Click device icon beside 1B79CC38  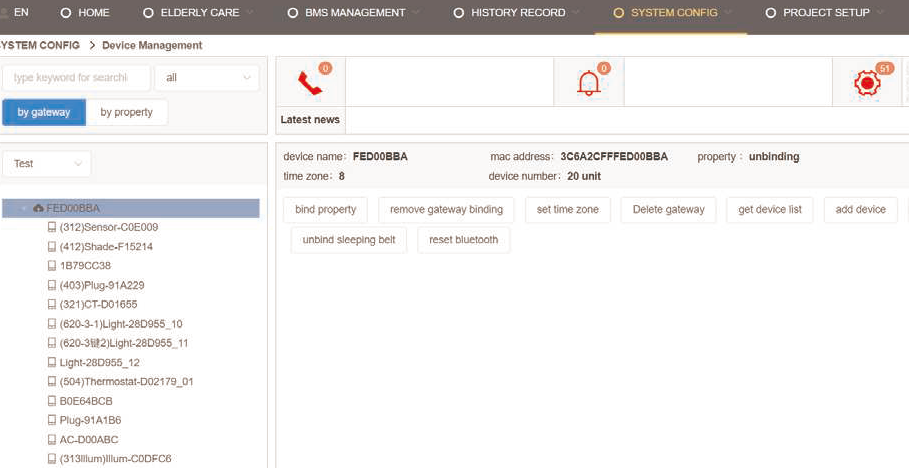pyautogui.click(x=52, y=266)
